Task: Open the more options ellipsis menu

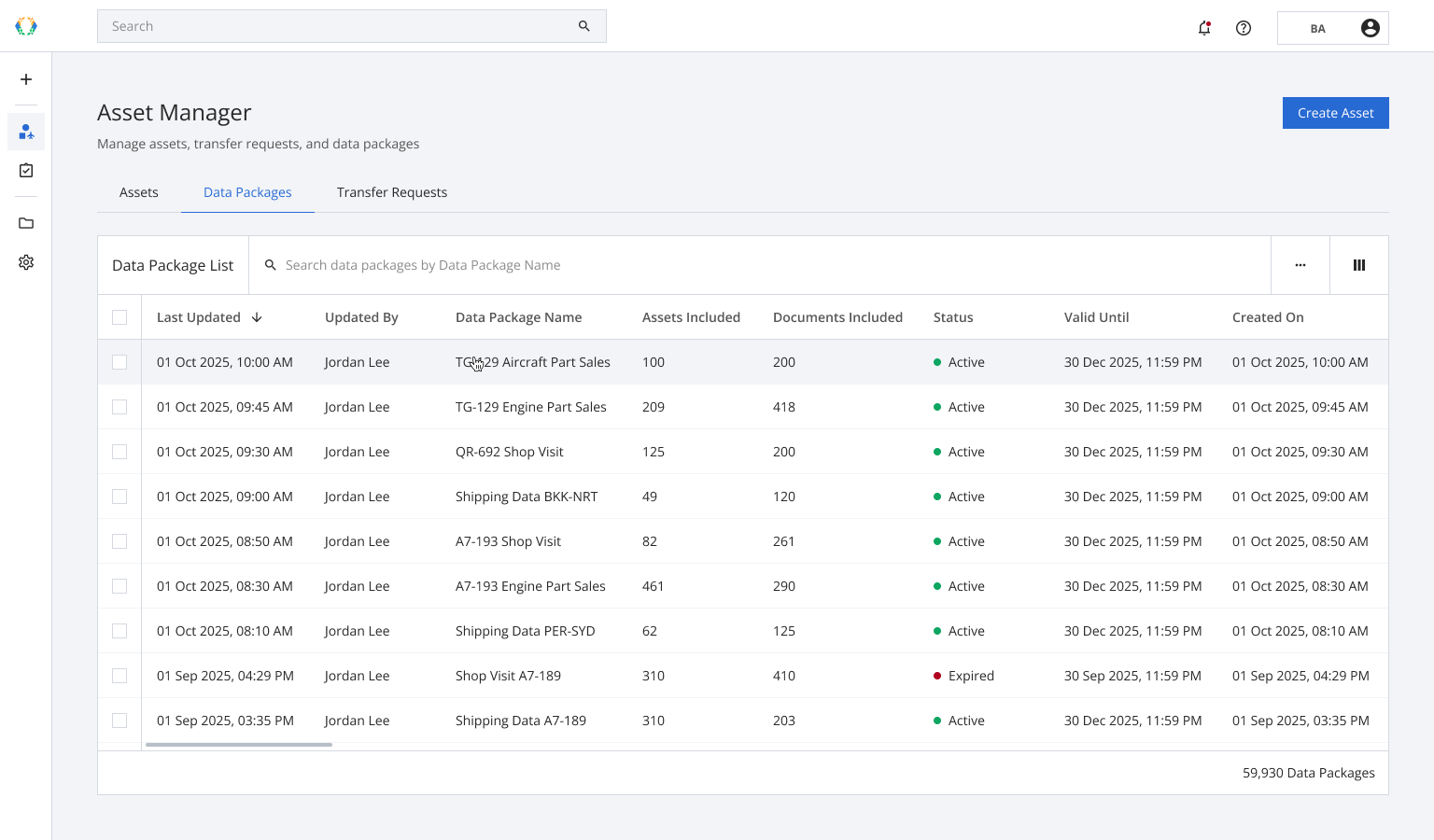Action: click(x=1300, y=265)
